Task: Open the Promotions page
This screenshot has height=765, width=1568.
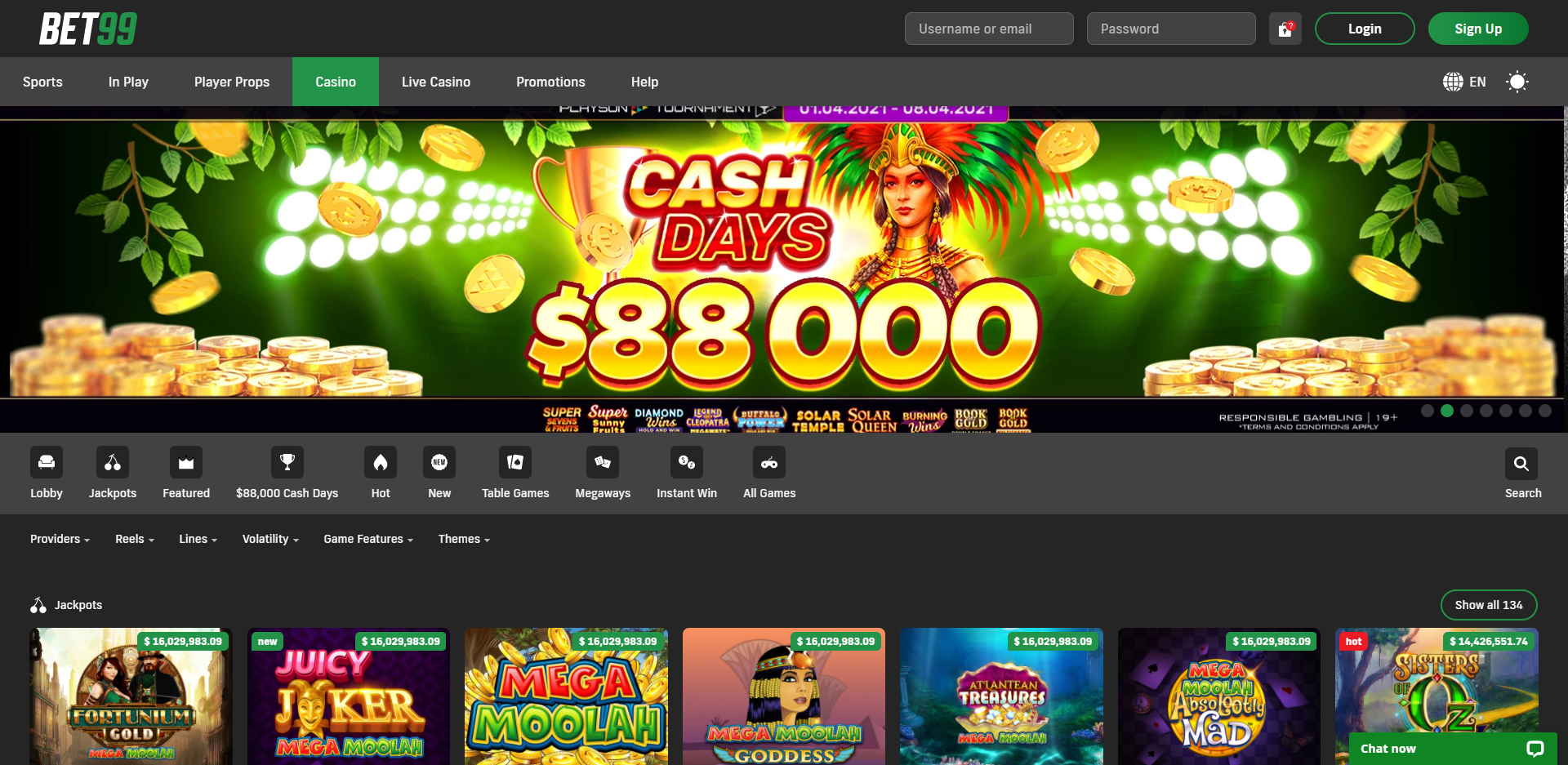Action: [550, 82]
